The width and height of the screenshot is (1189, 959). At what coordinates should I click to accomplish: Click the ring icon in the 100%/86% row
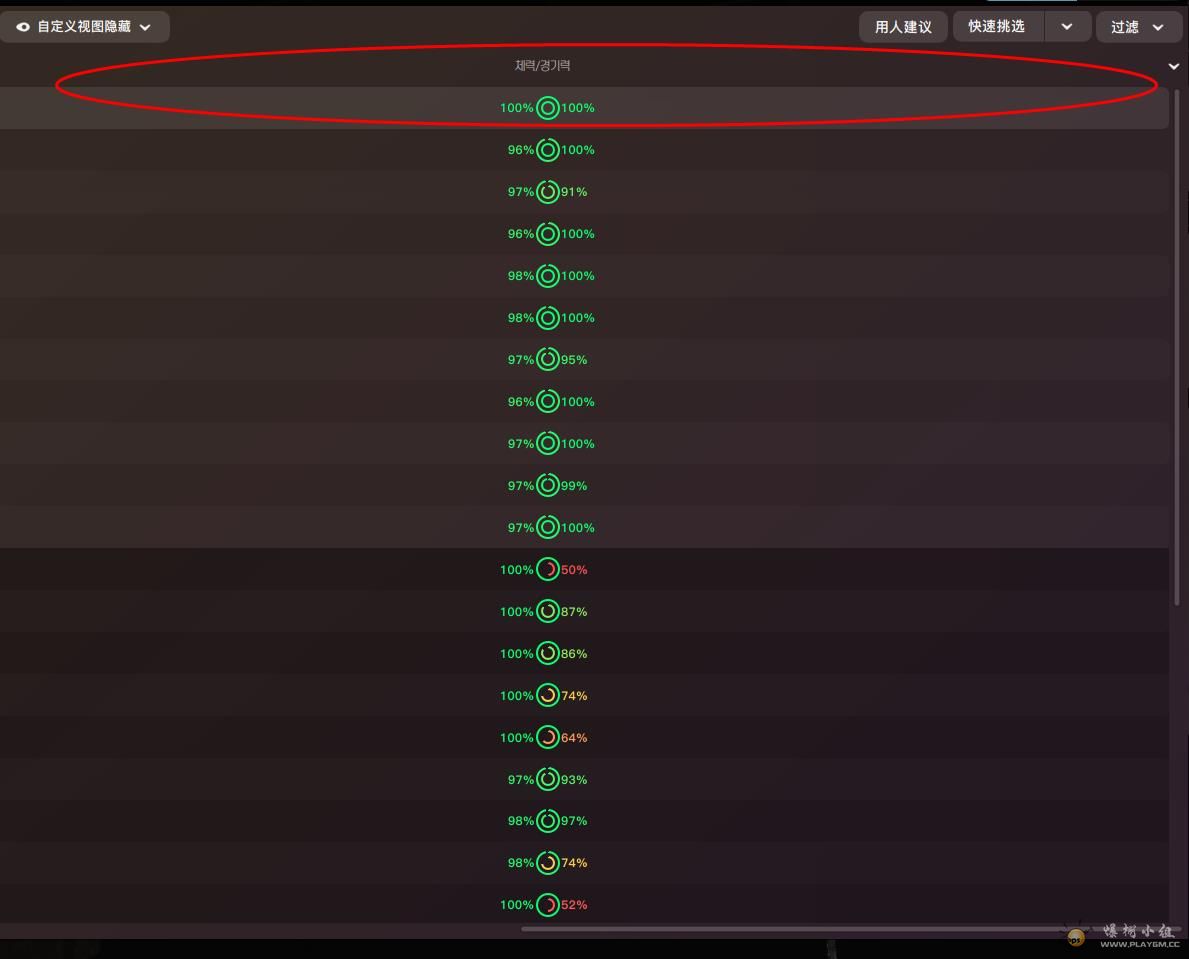coord(548,654)
